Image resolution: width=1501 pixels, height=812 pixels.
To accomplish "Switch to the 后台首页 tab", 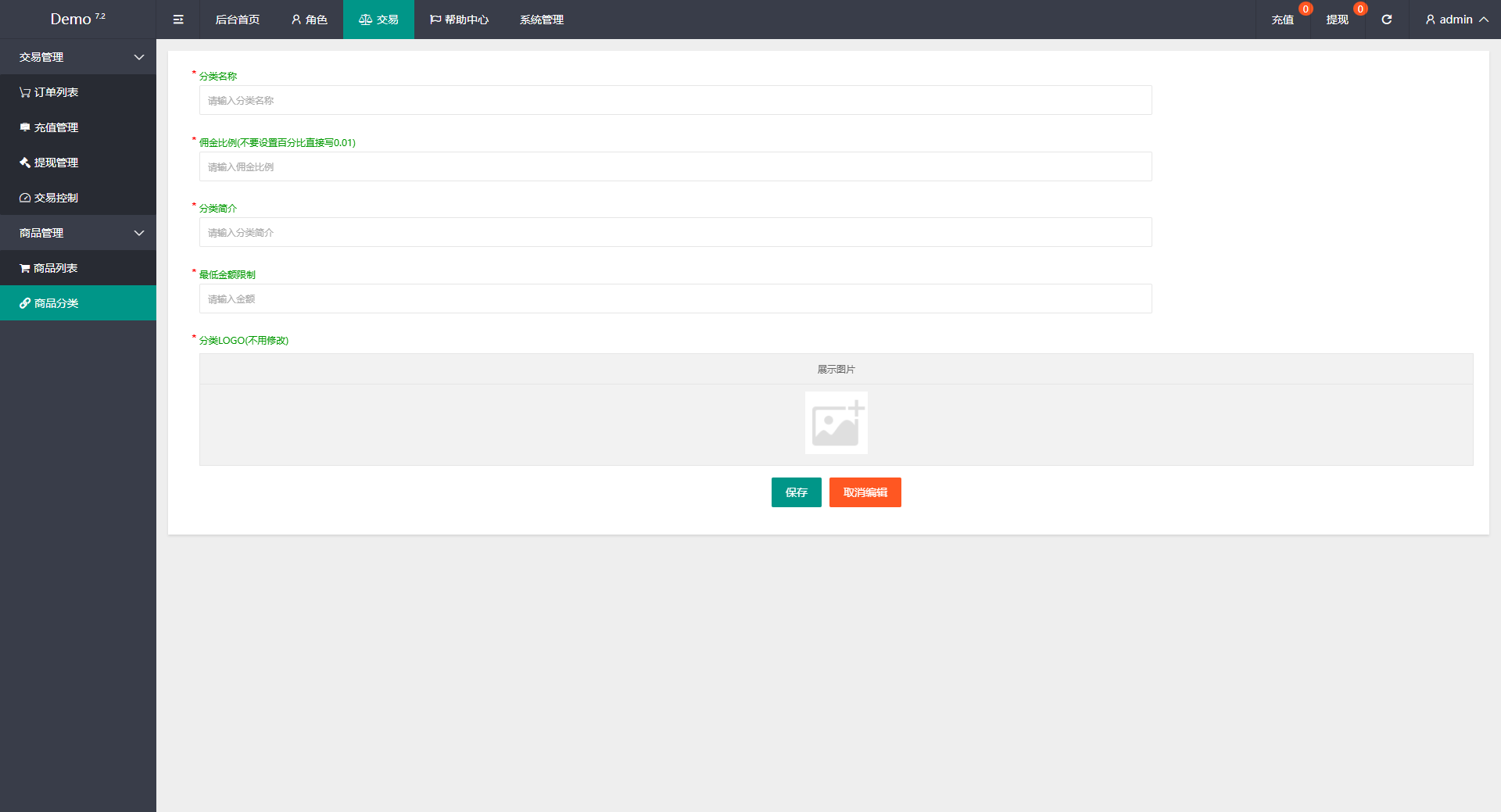I will coord(238,20).
